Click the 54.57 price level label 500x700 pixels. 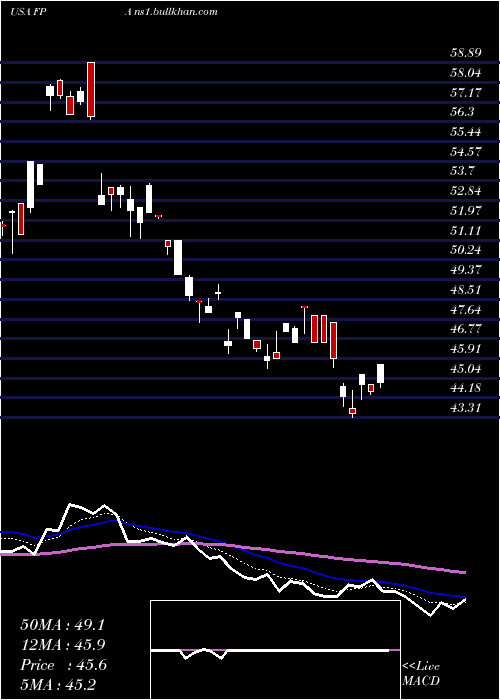[x=465, y=152]
